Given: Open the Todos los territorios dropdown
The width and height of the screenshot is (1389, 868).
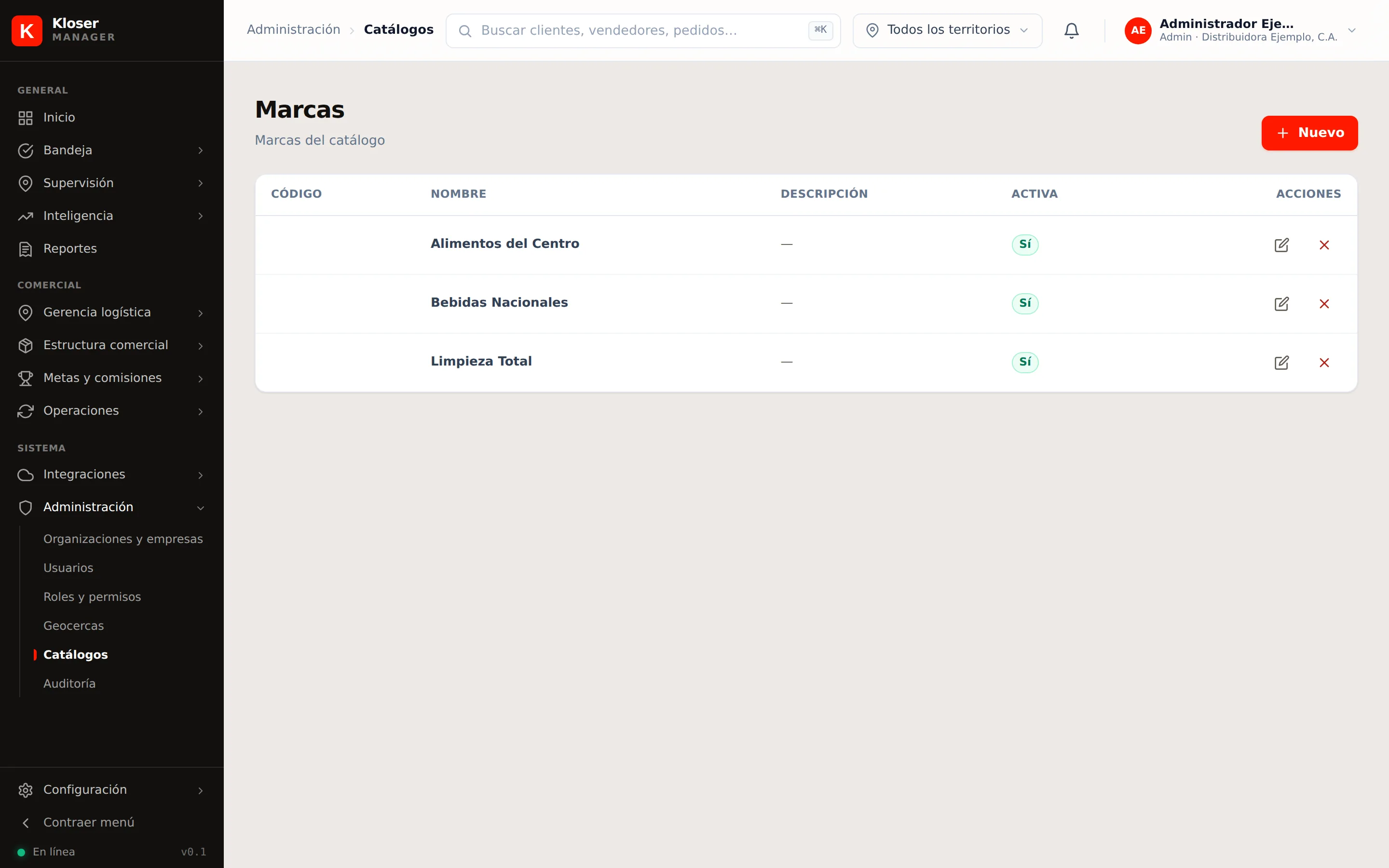Looking at the screenshot, I should pos(947,30).
